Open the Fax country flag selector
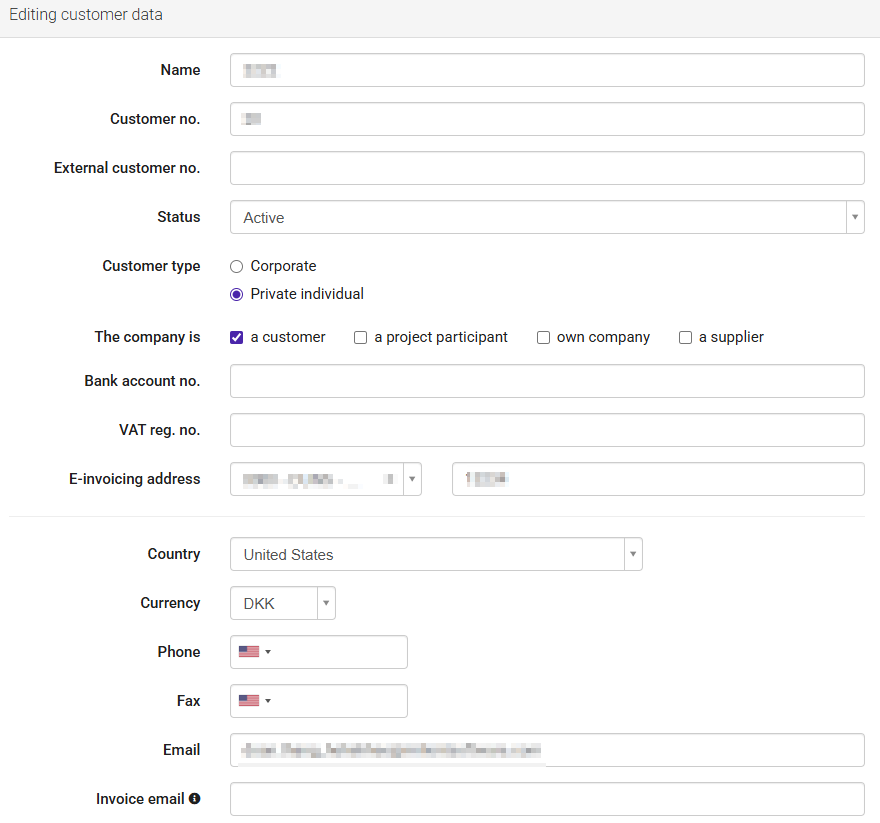This screenshot has height=823, width=880. click(255, 701)
